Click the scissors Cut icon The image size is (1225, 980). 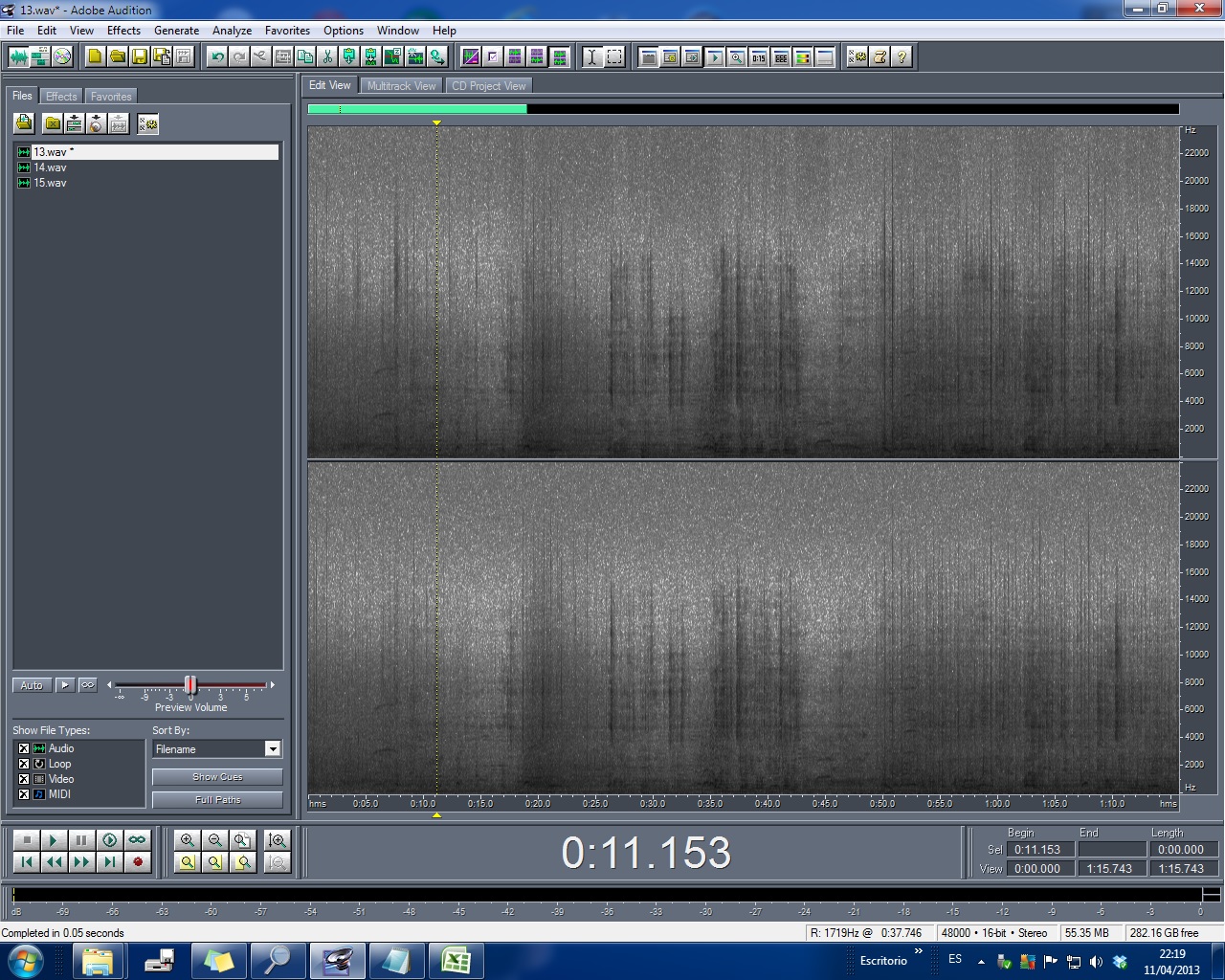pyautogui.click(x=327, y=56)
